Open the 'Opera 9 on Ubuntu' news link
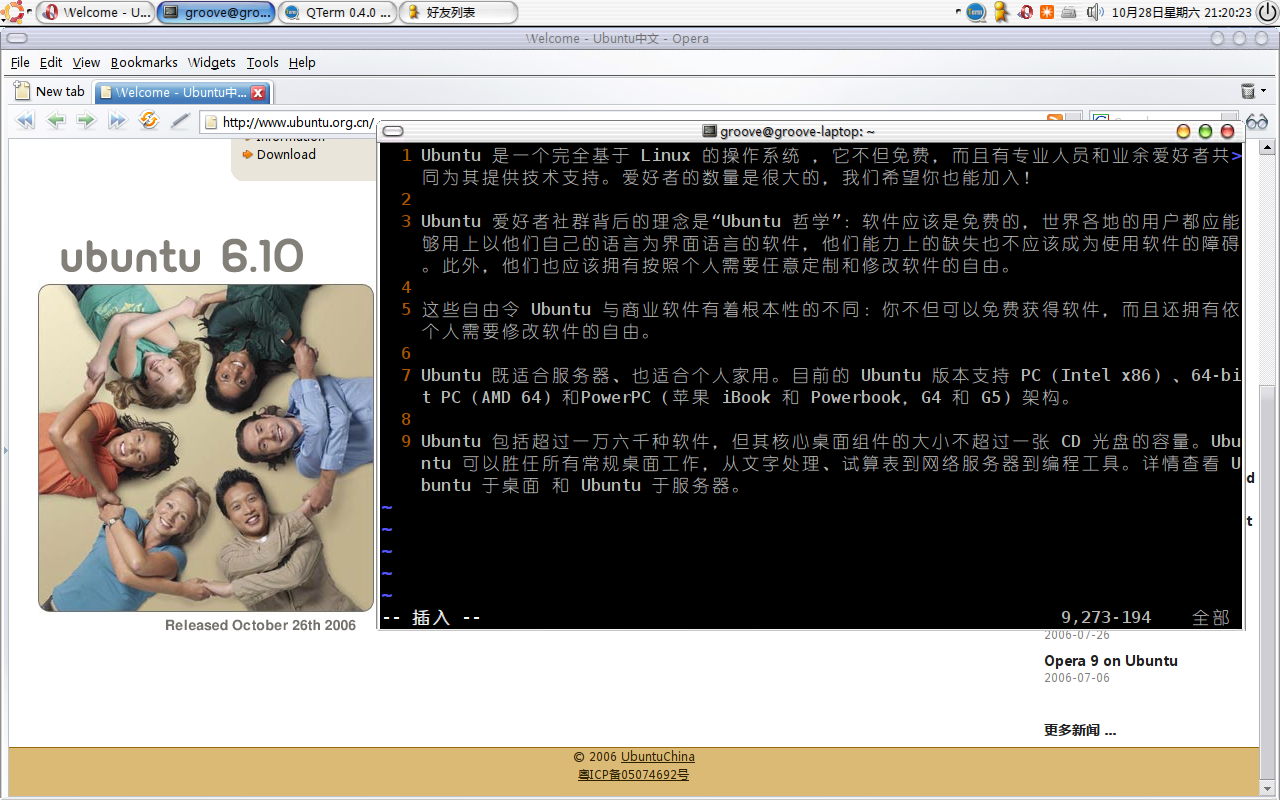Image resolution: width=1280 pixels, height=800 pixels. point(1111,660)
